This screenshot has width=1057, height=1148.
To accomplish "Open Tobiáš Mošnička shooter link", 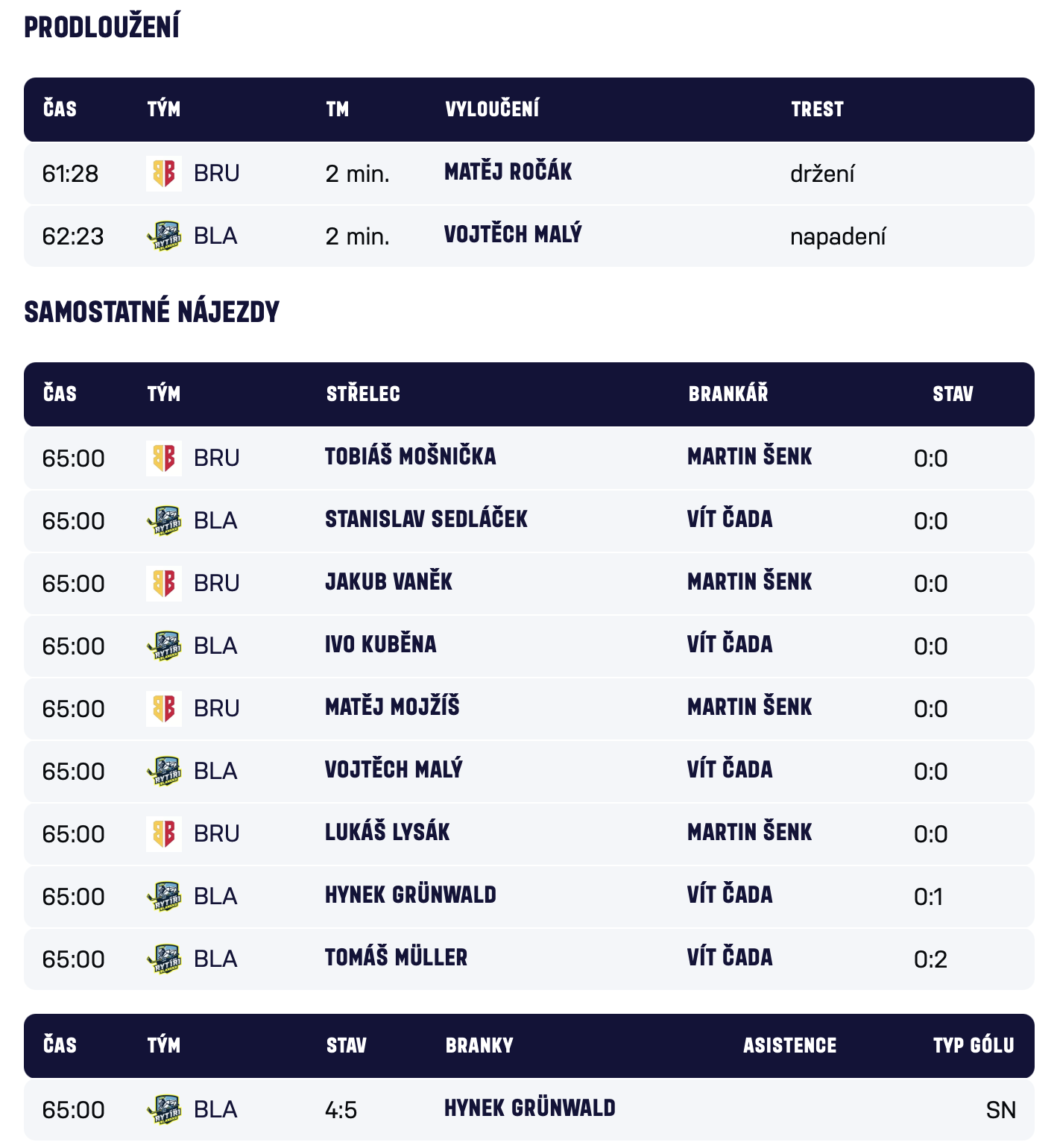I will click(410, 457).
